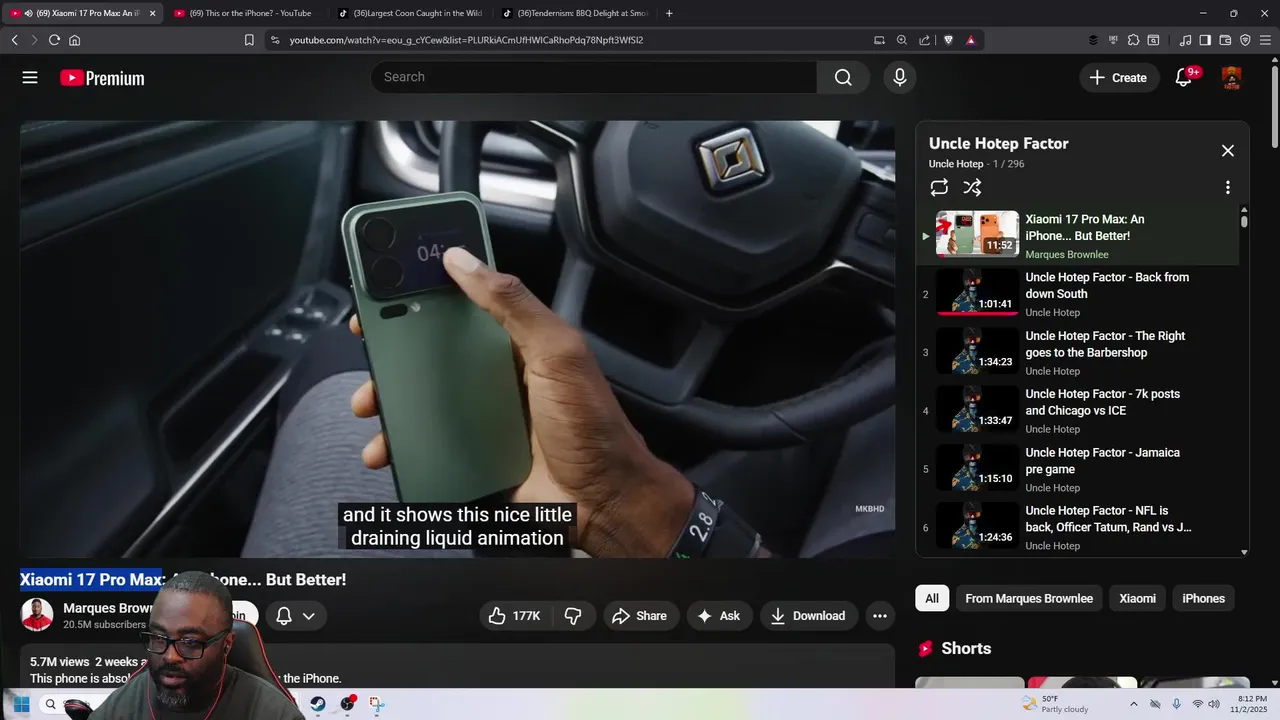Image resolution: width=1280 pixels, height=720 pixels.
Task: Open the browser home page
Action: point(74,40)
